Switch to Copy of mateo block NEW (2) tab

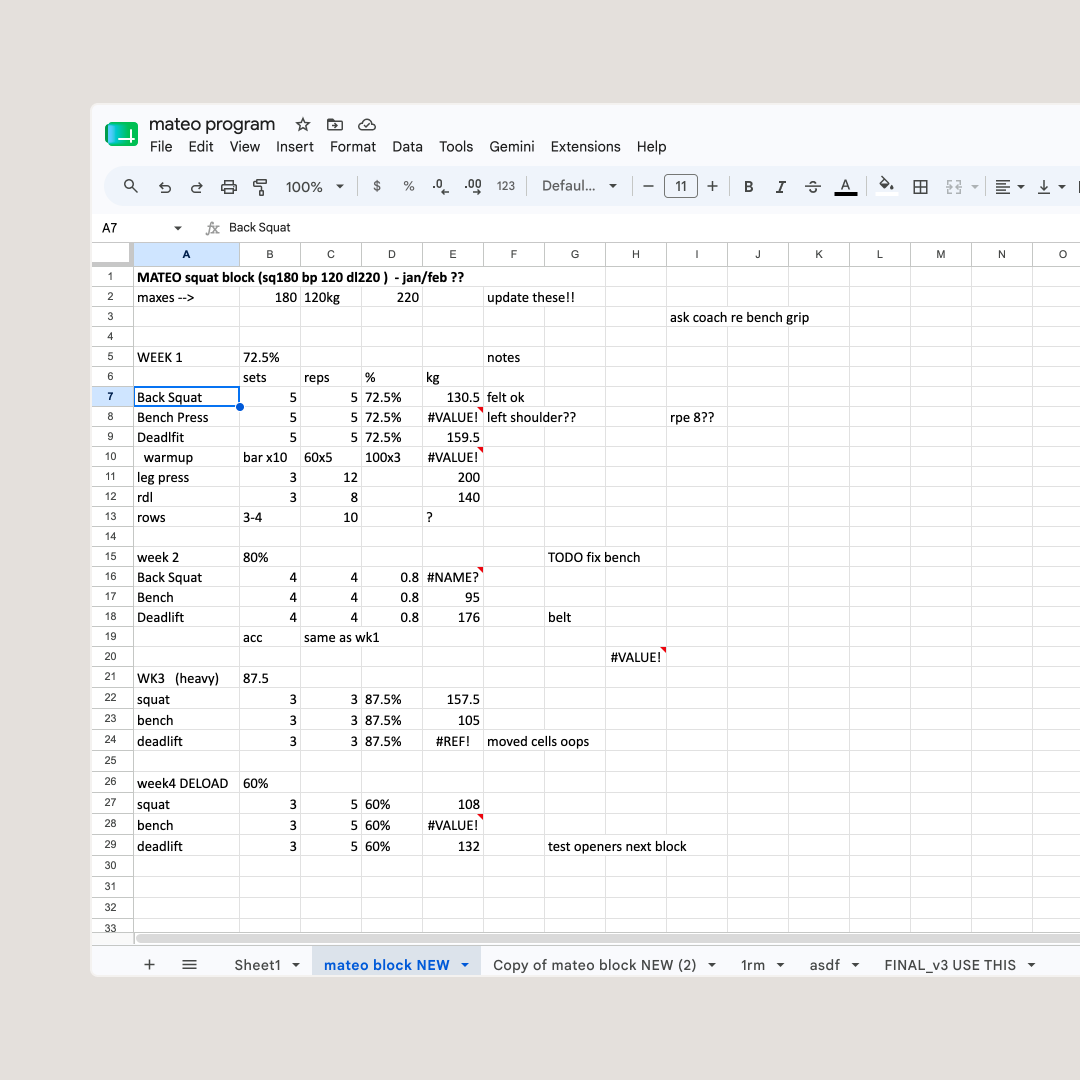[594, 965]
